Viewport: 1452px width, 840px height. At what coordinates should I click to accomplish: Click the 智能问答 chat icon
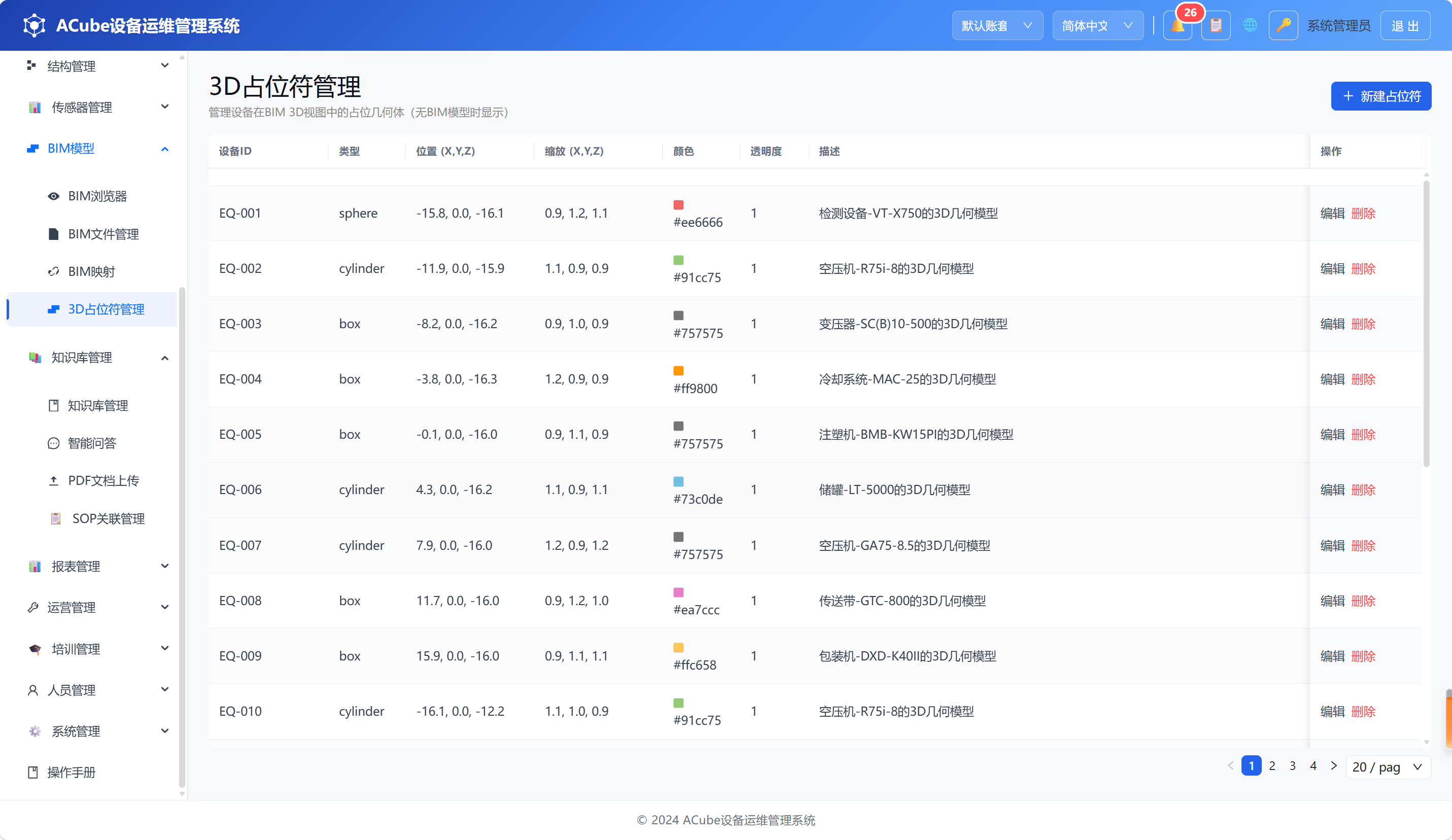pyautogui.click(x=54, y=443)
